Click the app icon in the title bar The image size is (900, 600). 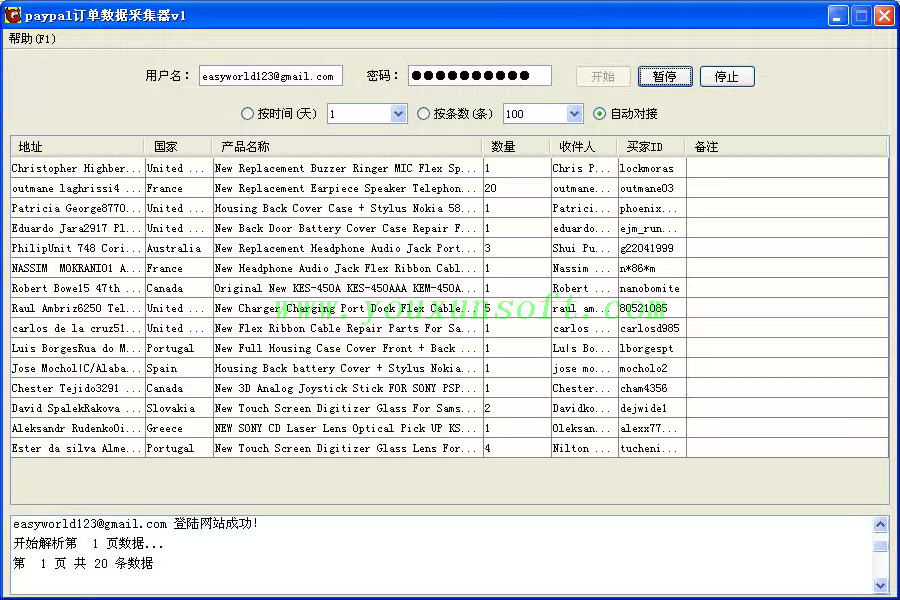click(12, 15)
